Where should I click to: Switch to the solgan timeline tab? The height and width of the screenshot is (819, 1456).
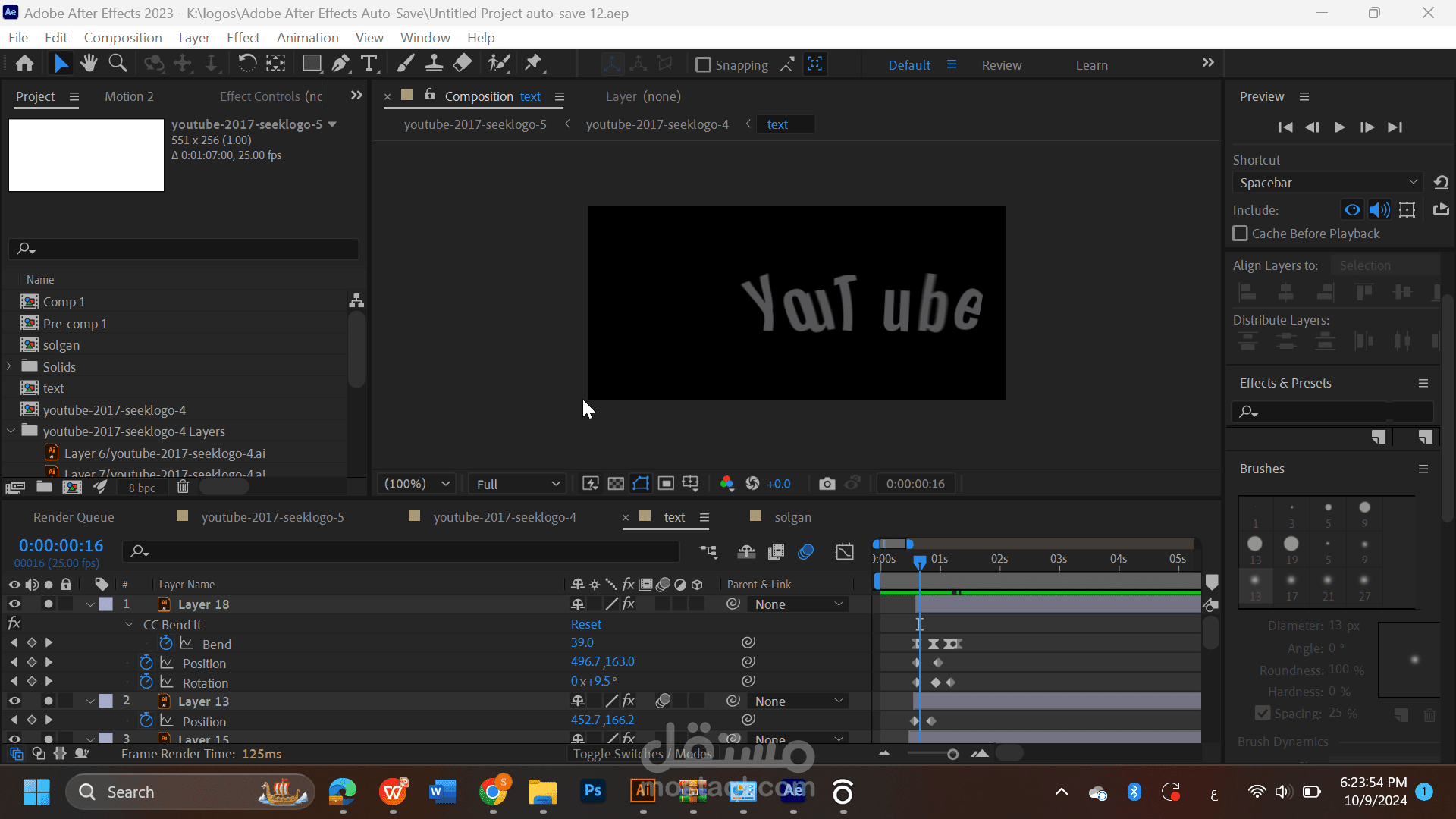pyautogui.click(x=792, y=517)
